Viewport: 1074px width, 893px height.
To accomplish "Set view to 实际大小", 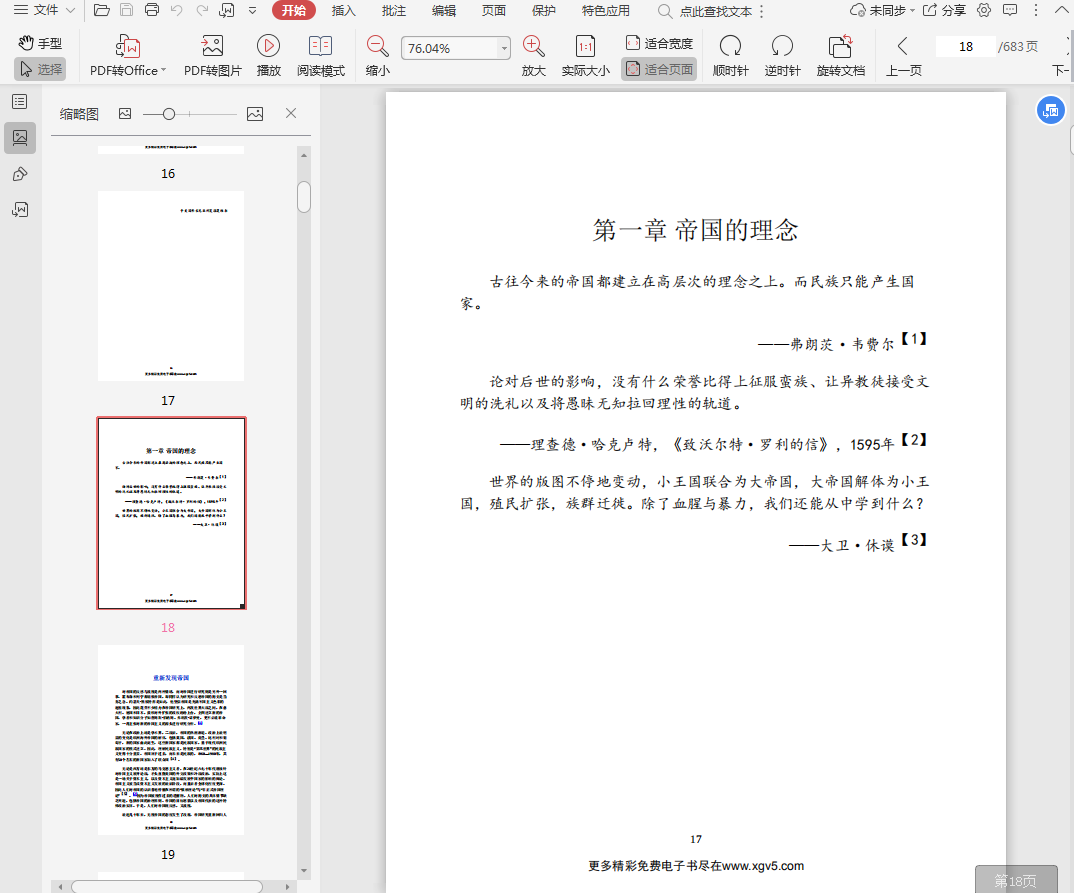I will click(586, 56).
